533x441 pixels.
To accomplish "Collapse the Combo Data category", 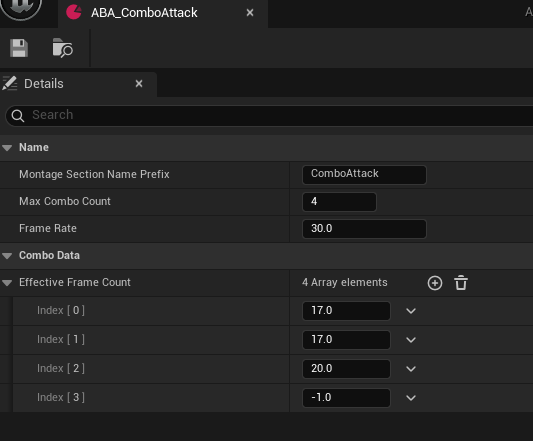I will point(7,256).
